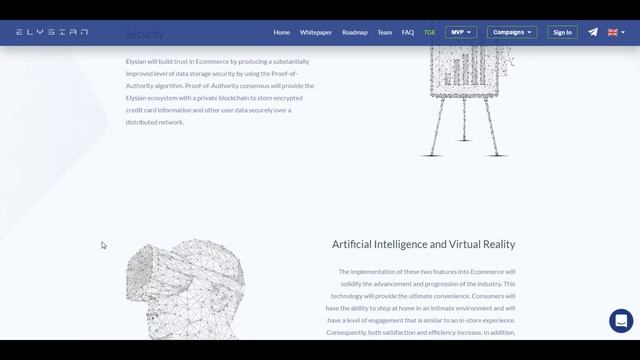Go to the Home page link
Screen dimensions: 640x360
[x=282, y=32]
